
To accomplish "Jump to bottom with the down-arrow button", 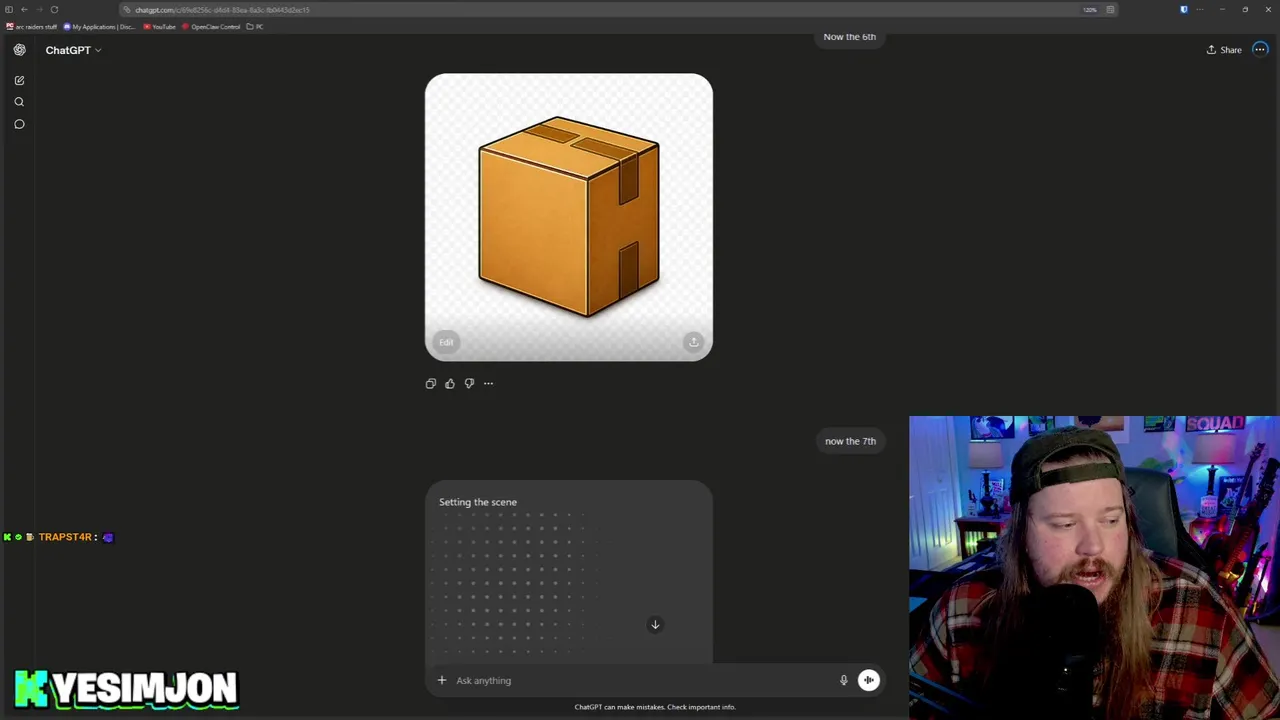I will (x=655, y=624).
